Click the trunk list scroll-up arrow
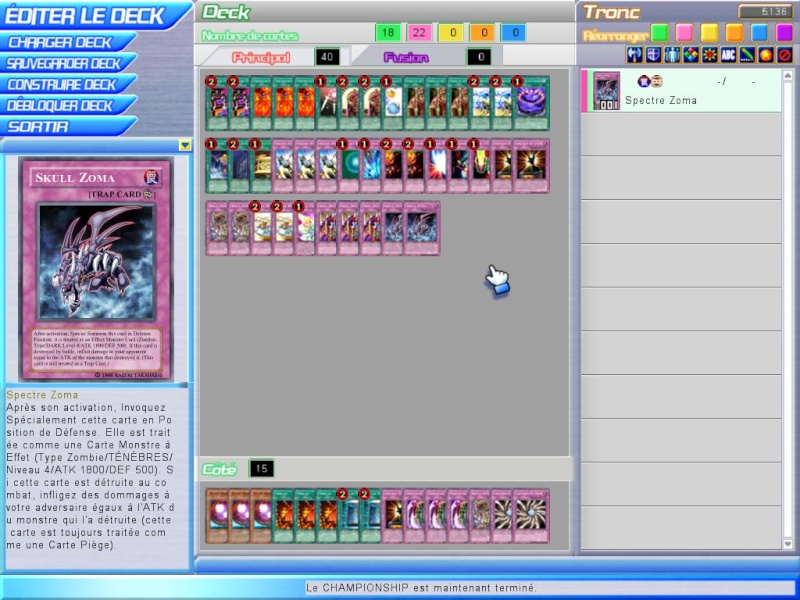This screenshot has width=800, height=600. (x=788, y=76)
